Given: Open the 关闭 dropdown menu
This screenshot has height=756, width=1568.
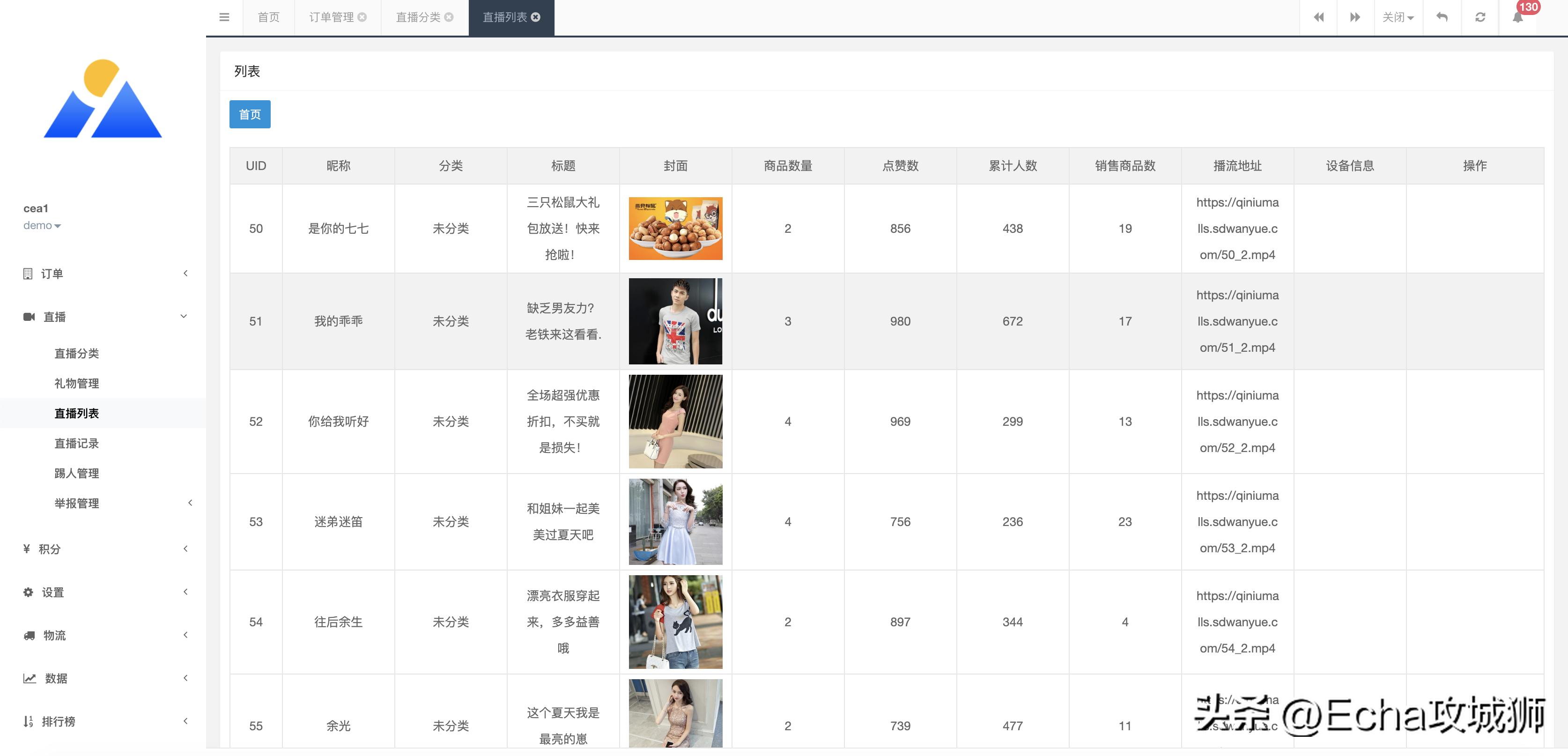Looking at the screenshot, I should (1398, 17).
